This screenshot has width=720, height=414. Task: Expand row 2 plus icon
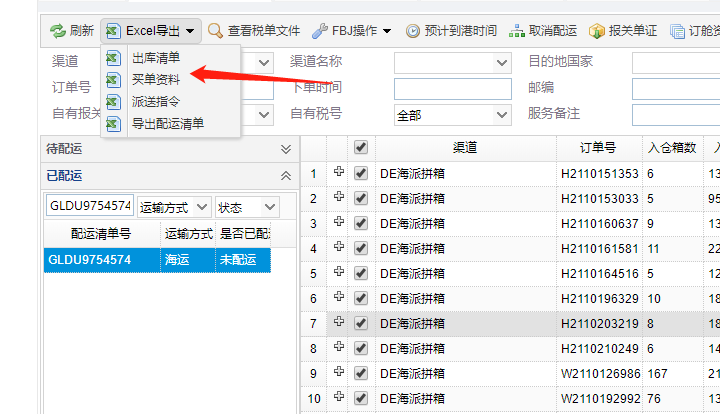(339, 196)
